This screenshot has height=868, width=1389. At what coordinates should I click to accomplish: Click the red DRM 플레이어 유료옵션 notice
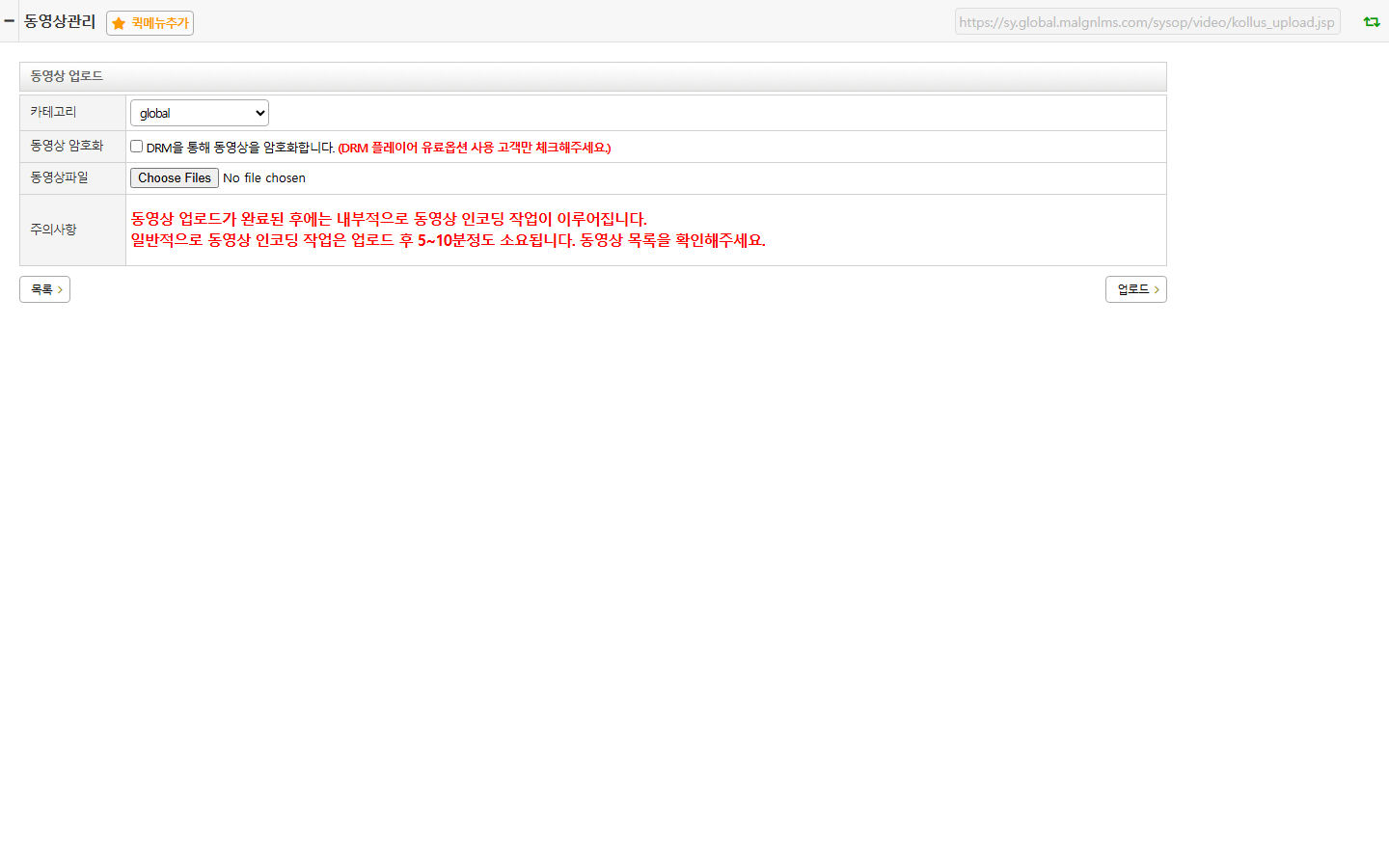coord(475,148)
